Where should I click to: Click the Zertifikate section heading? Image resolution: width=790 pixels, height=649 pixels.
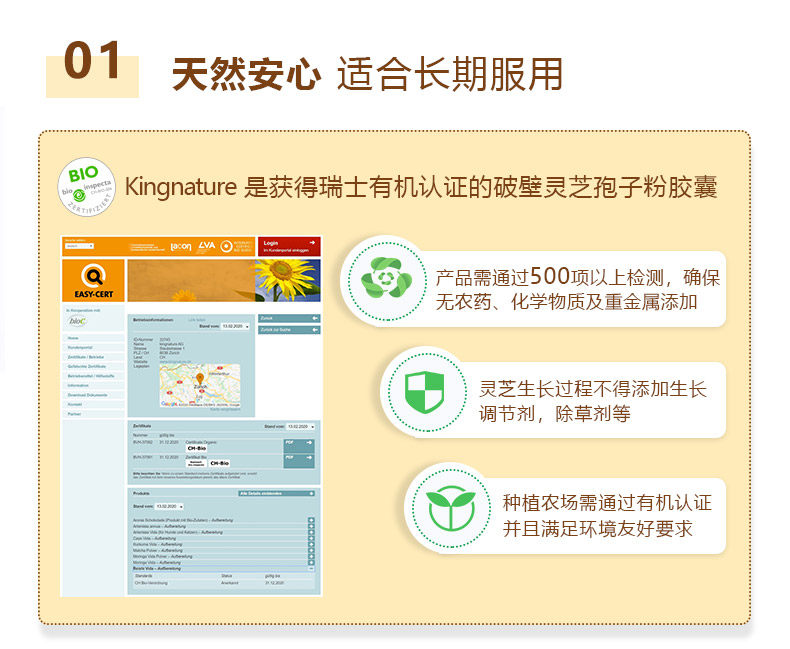[142, 426]
